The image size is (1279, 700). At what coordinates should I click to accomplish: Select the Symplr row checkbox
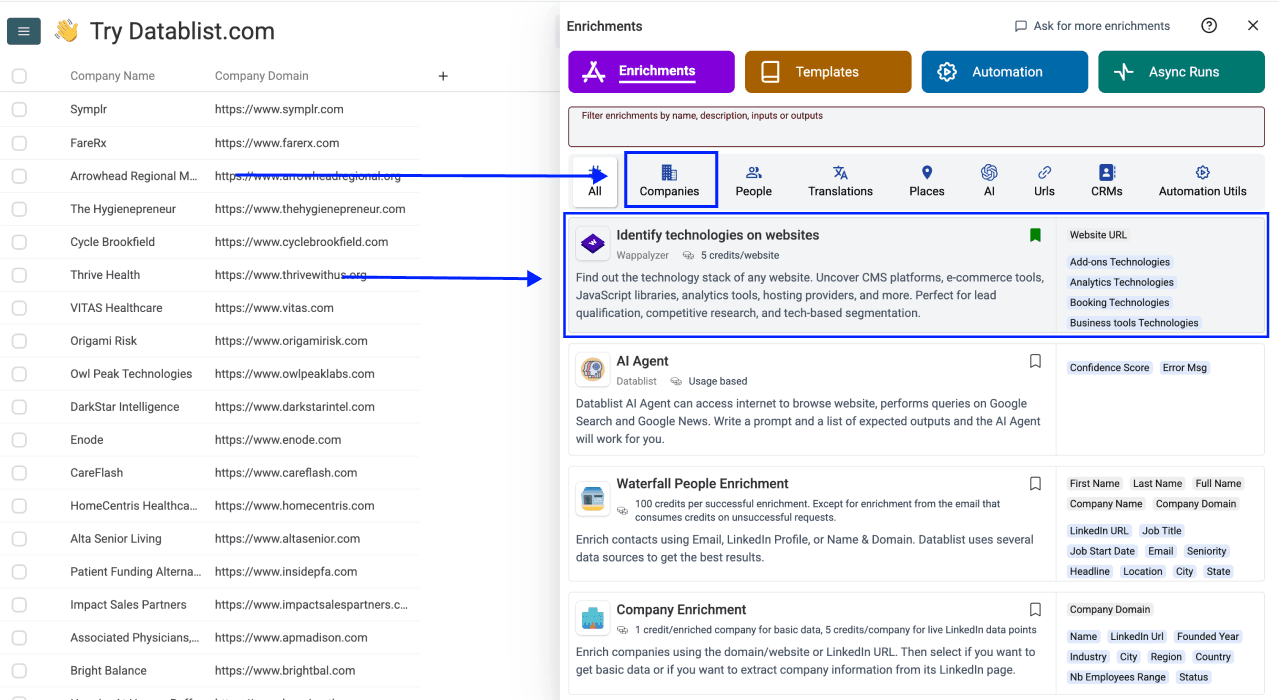[x=20, y=109]
